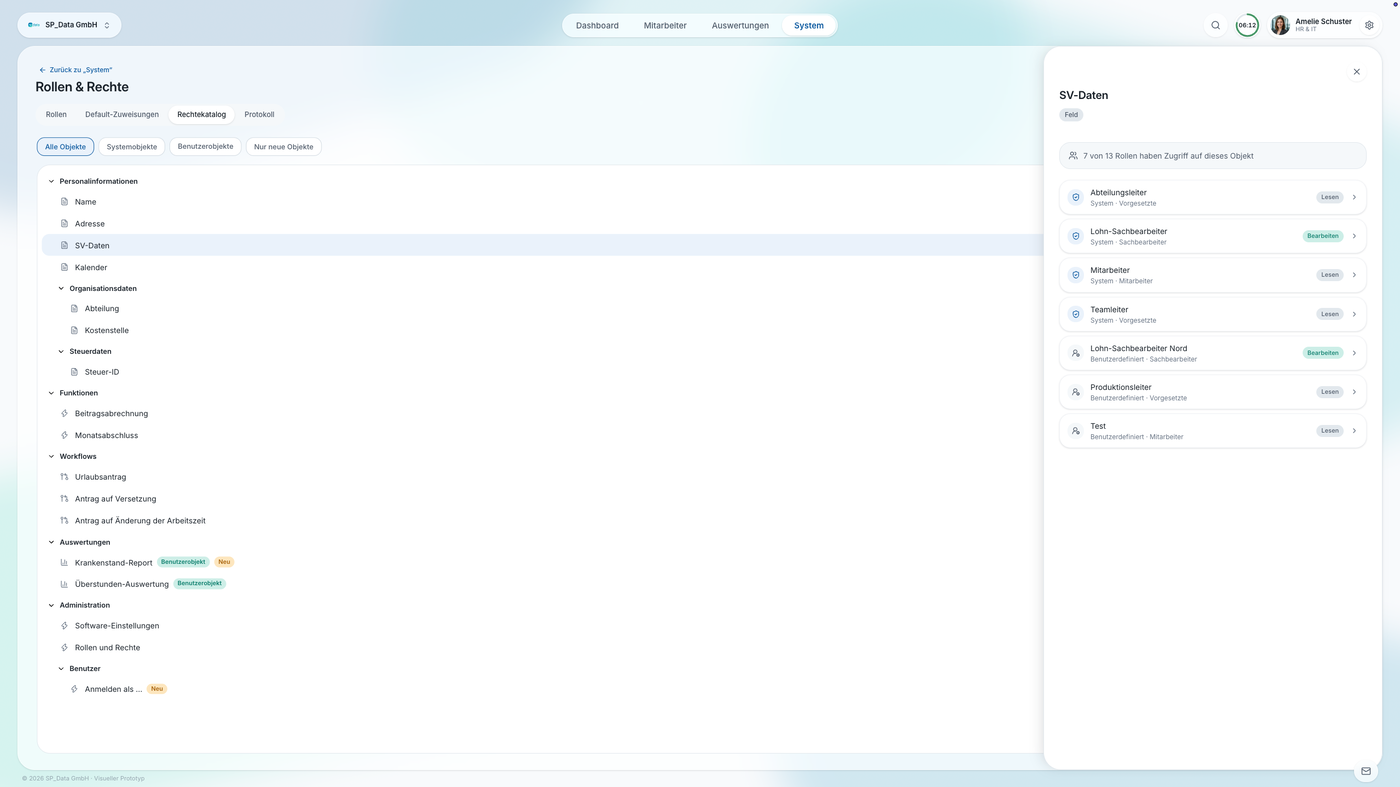Image resolution: width=1400 pixels, height=787 pixels.
Task: Open the search icon in header
Action: [1216, 25]
